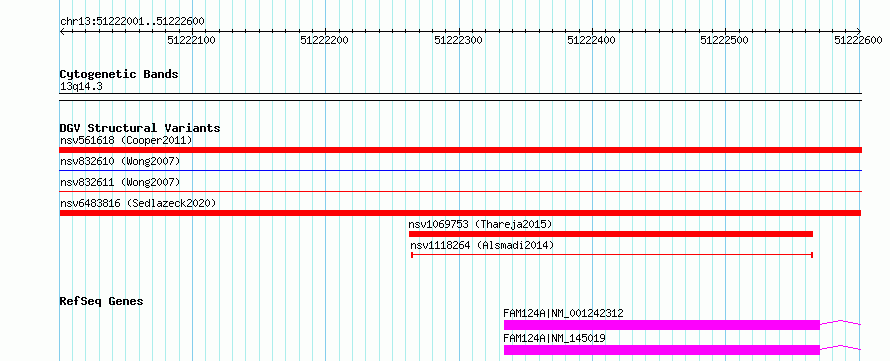Click the nsv561618 (Cooper2011) variant label

coord(126,140)
